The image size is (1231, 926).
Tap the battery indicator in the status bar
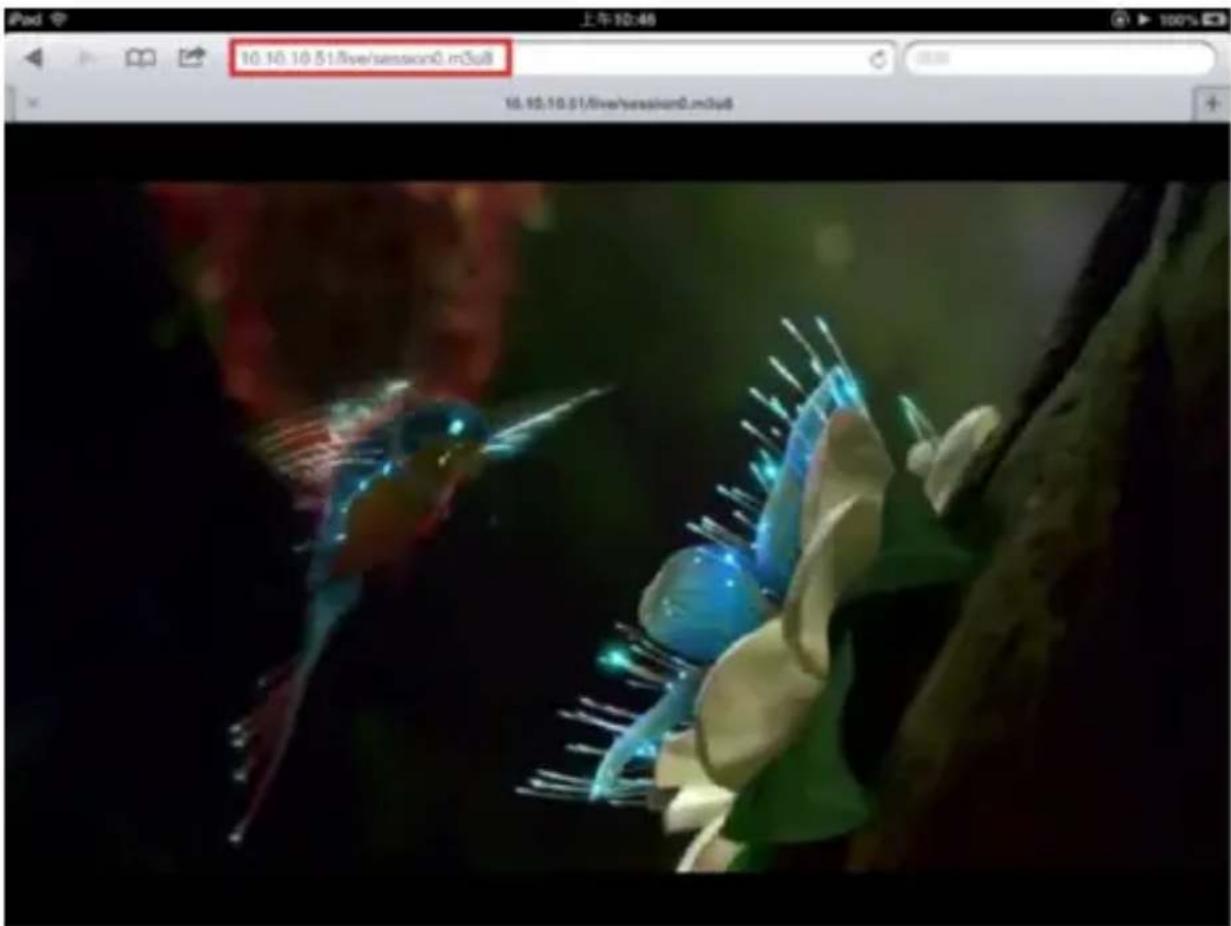click(x=1213, y=19)
